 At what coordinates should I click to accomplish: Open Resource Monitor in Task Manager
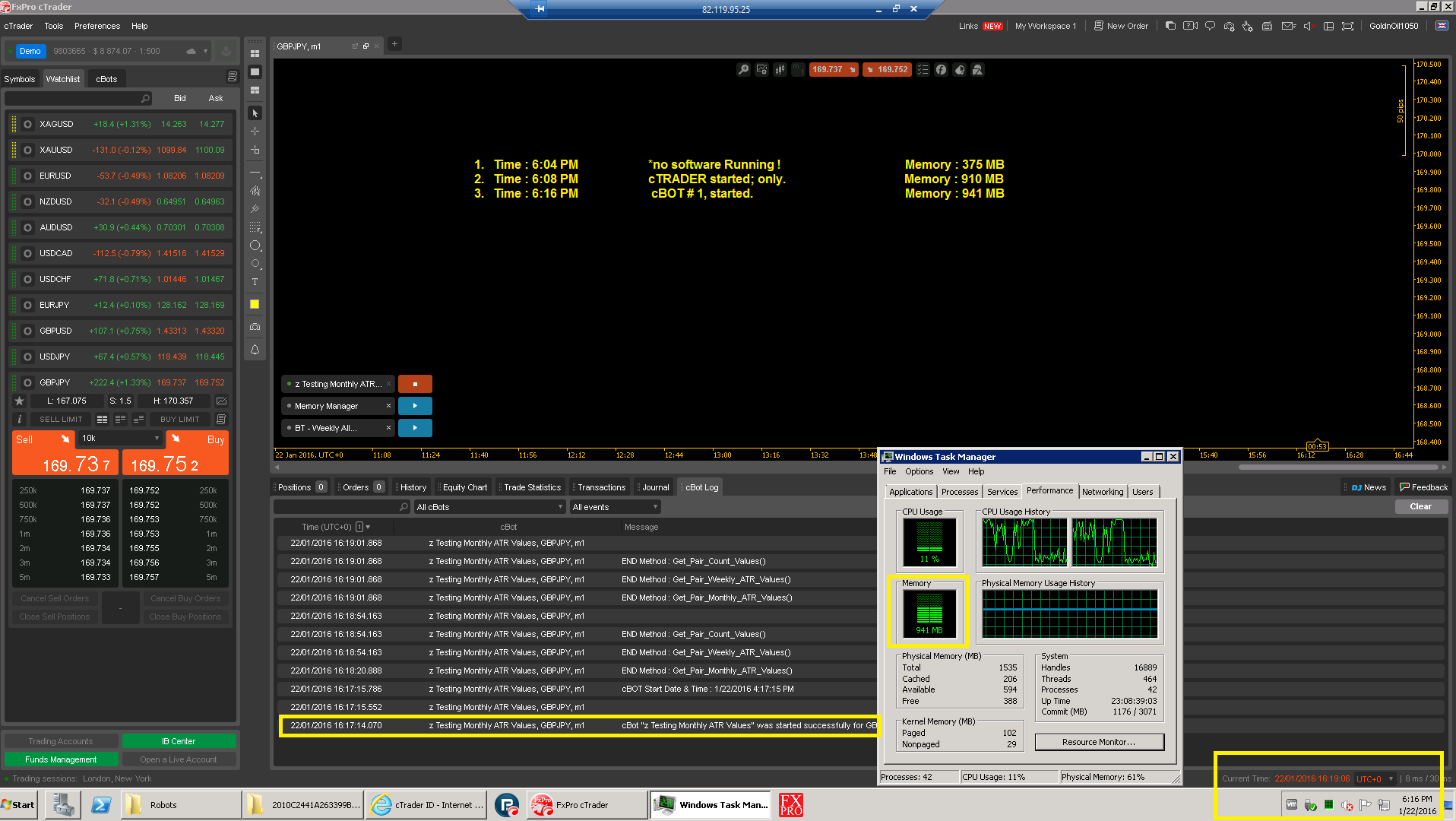click(x=1099, y=742)
